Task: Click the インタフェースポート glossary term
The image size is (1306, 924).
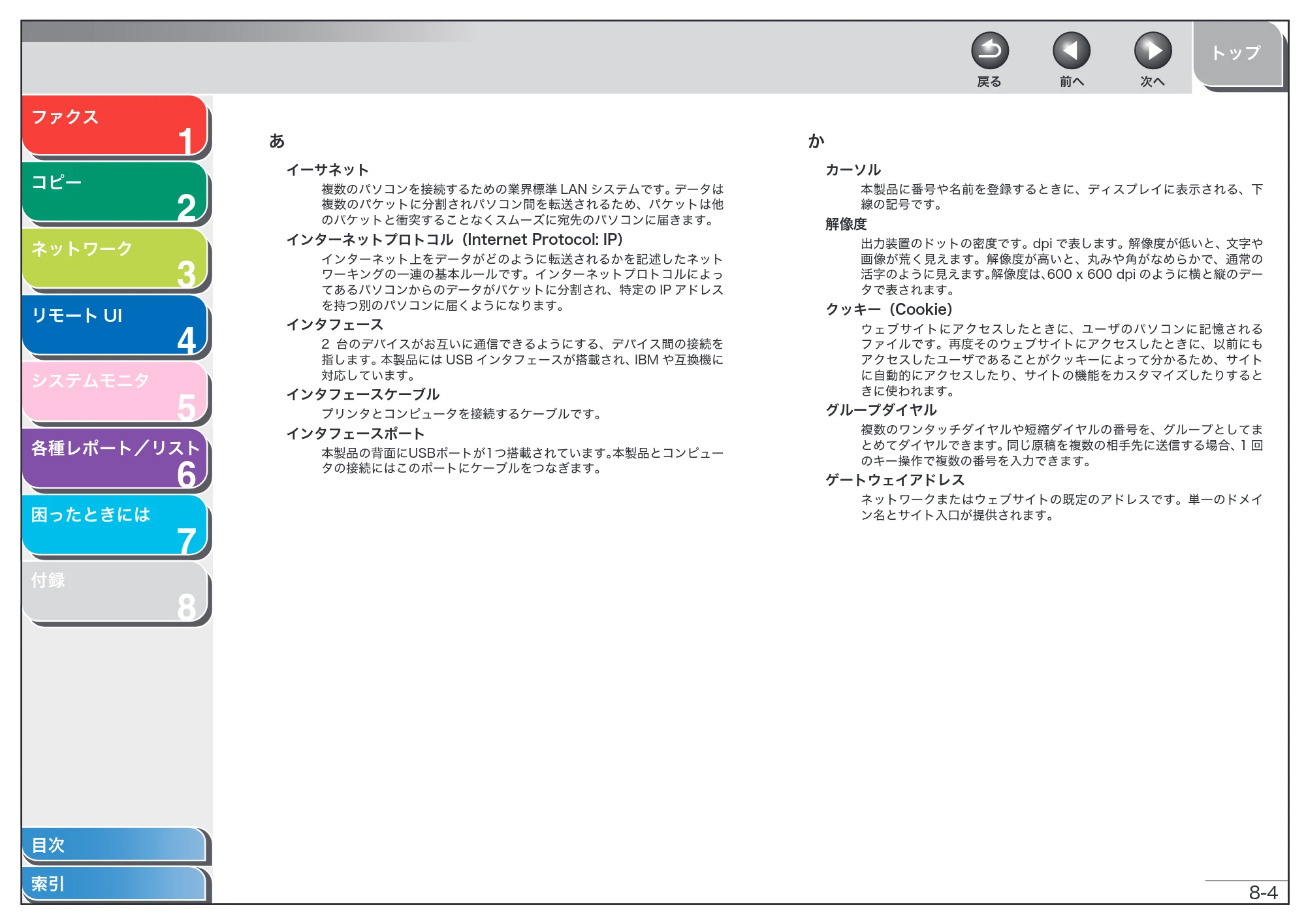Action: coord(356,434)
